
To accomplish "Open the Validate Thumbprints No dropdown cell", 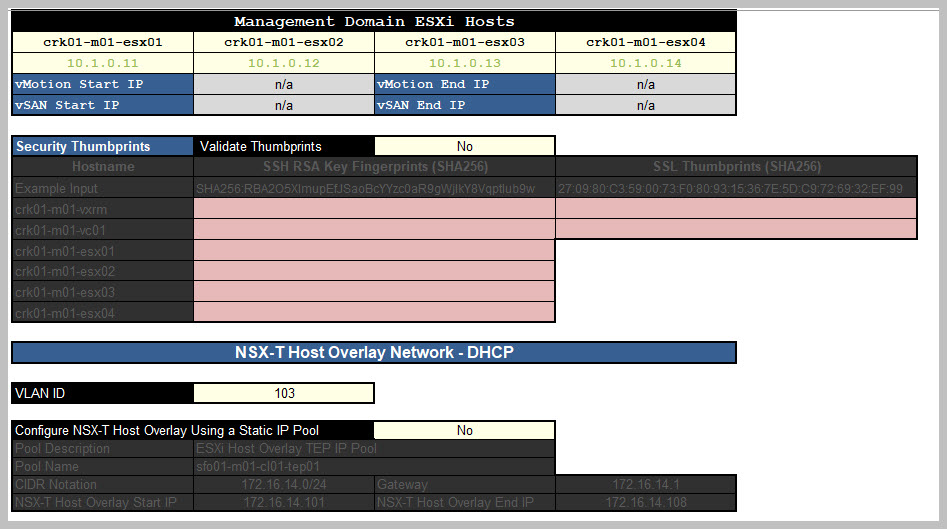I will 464,146.
